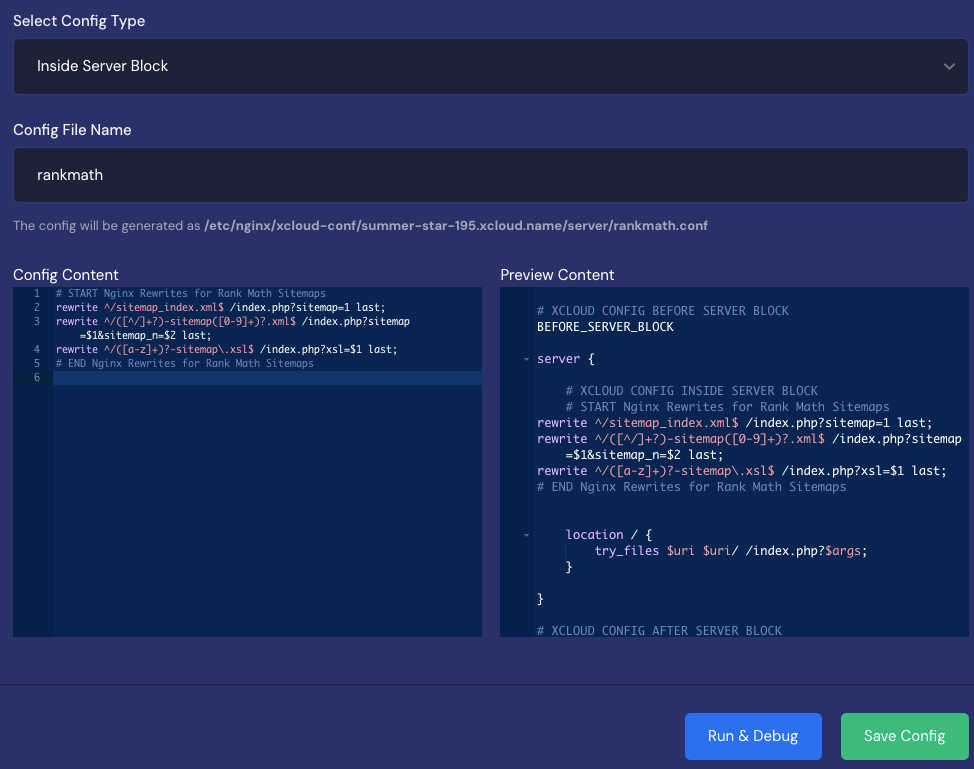
Task: Click the generated config path ending rankmath.conf
Action: coord(456,225)
